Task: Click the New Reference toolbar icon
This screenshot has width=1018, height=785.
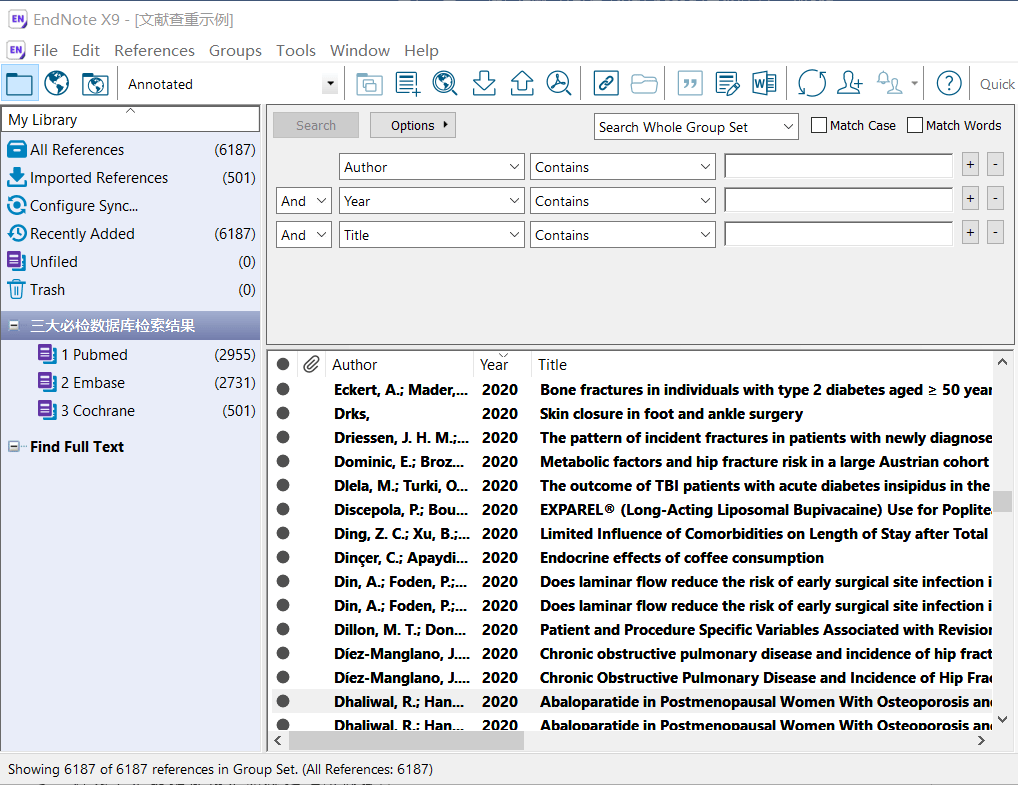Action: [x=407, y=84]
